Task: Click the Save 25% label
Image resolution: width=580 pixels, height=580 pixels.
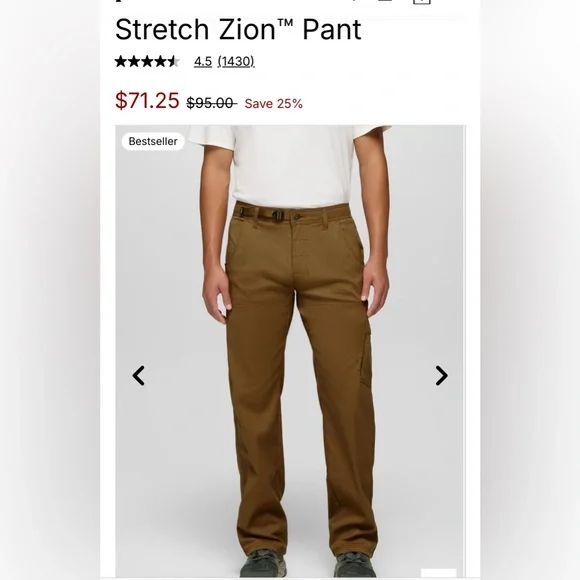Action: [273, 104]
